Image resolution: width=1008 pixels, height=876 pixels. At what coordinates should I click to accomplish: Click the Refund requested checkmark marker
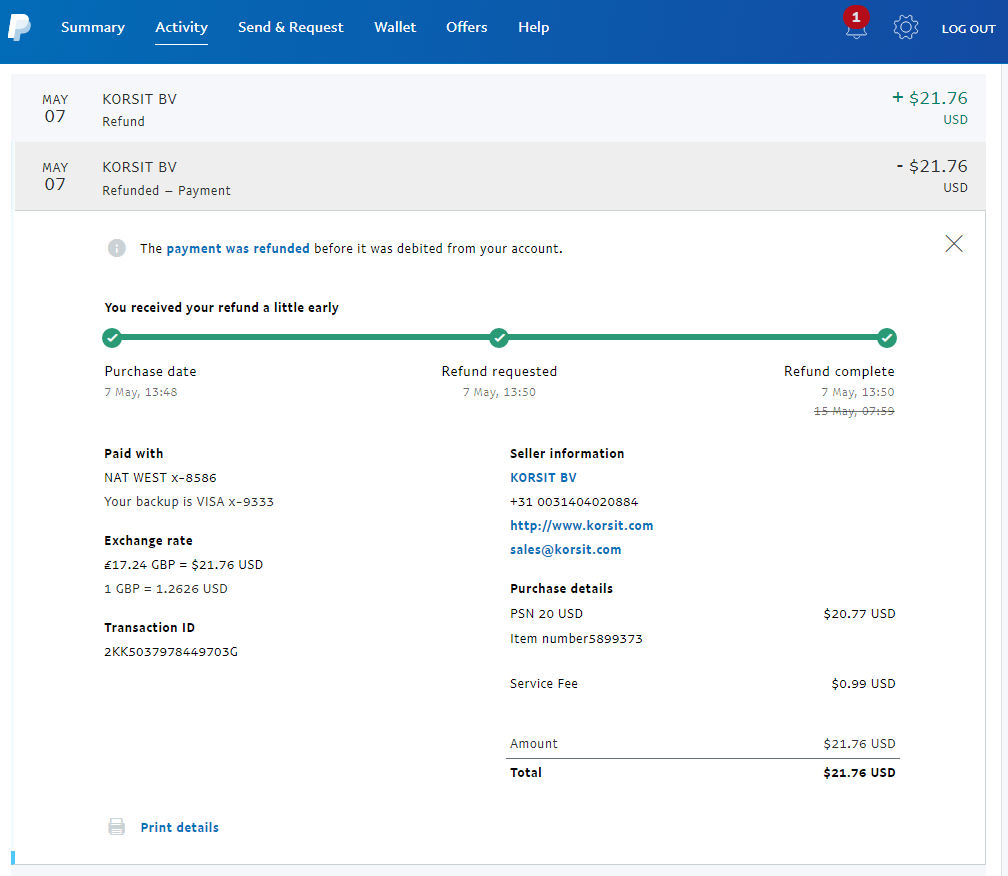coord(499,337)
